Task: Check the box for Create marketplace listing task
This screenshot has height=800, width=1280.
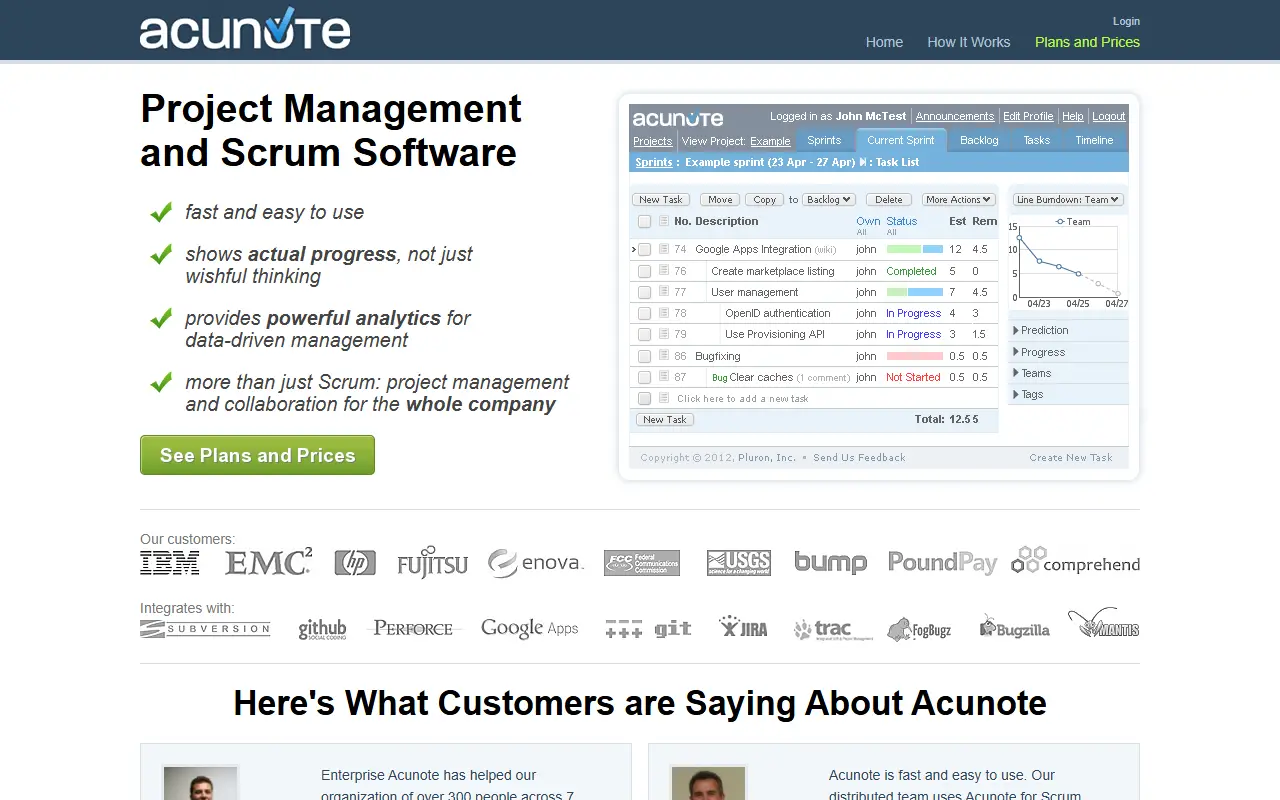Action: tap(645, 271)
